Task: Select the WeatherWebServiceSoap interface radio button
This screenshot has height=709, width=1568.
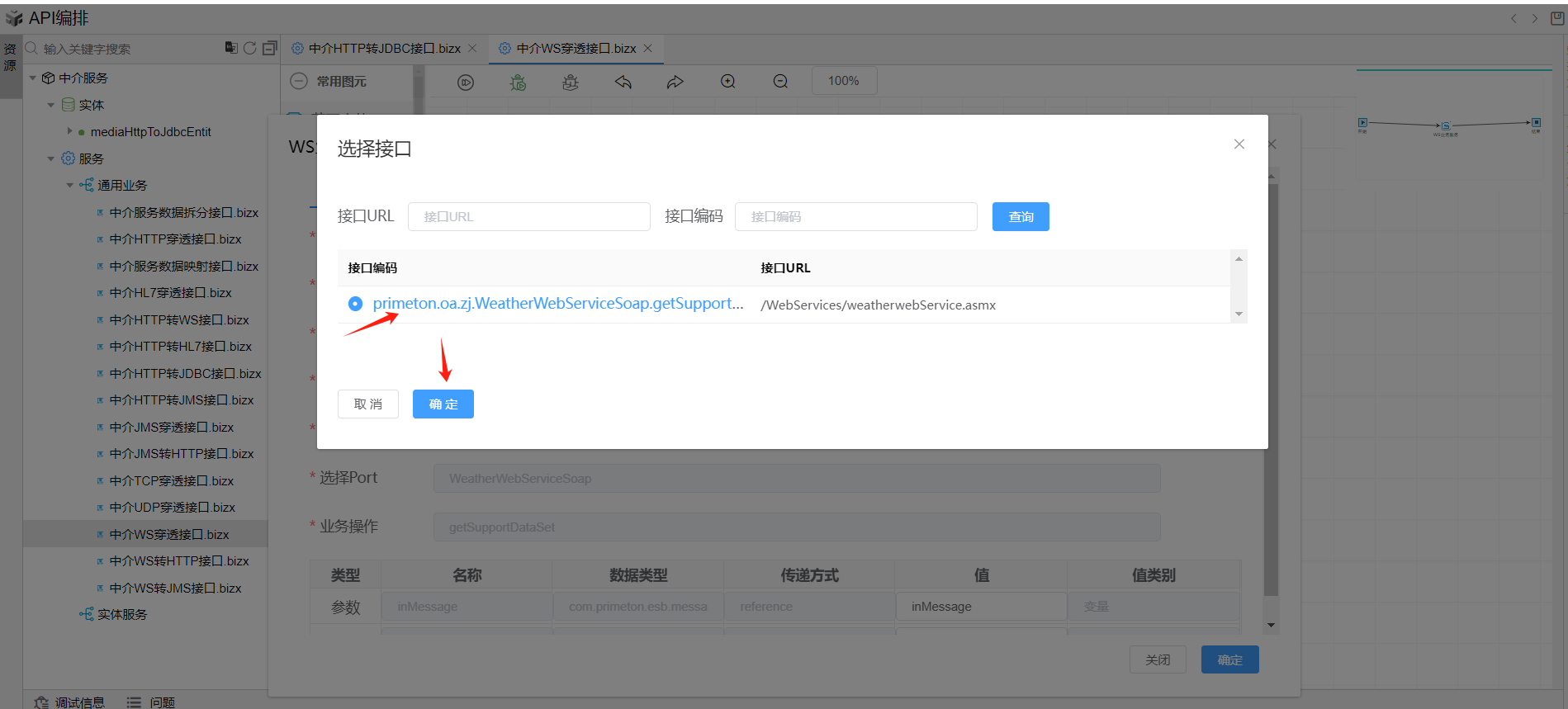Action: click(355, 304)
